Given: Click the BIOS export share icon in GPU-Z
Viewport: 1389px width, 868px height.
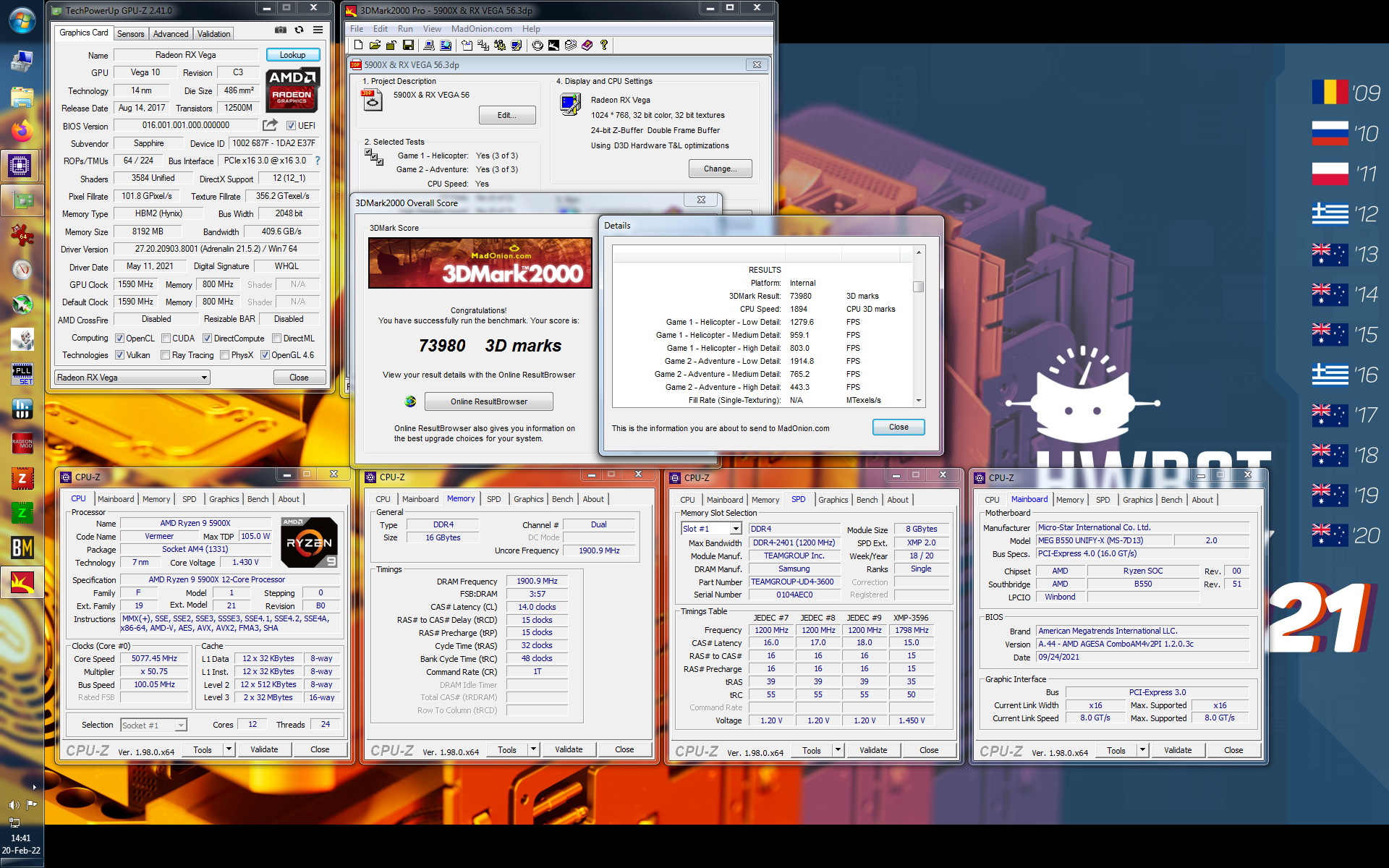Looking at the screenshot, I should [270, 125].
